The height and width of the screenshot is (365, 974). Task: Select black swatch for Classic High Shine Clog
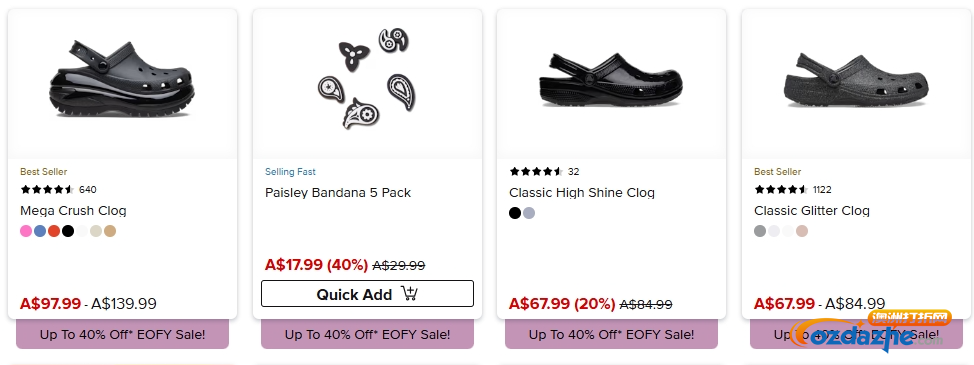(x=515, y=213)
